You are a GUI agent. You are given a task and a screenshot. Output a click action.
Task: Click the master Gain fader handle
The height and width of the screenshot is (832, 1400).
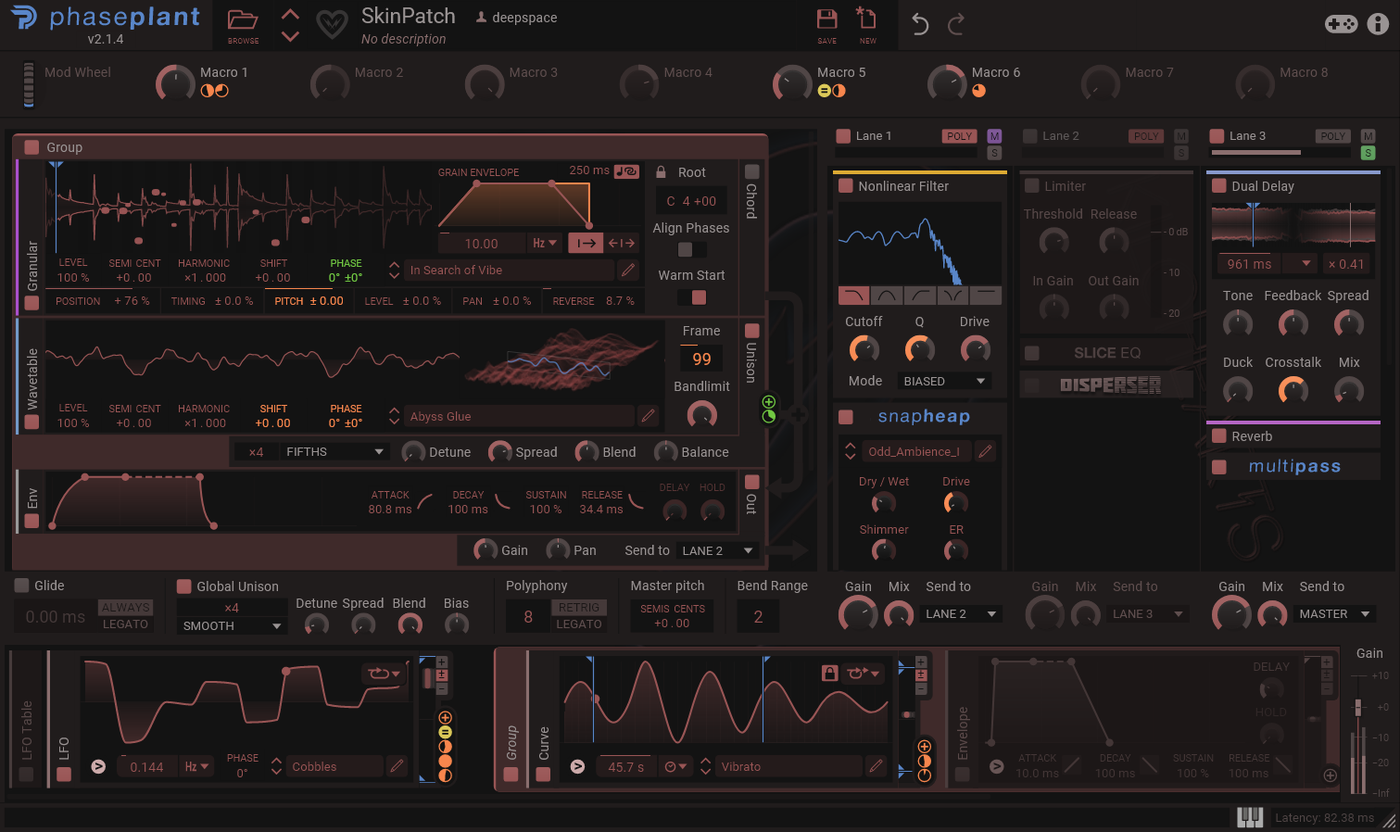[1357, 707]
